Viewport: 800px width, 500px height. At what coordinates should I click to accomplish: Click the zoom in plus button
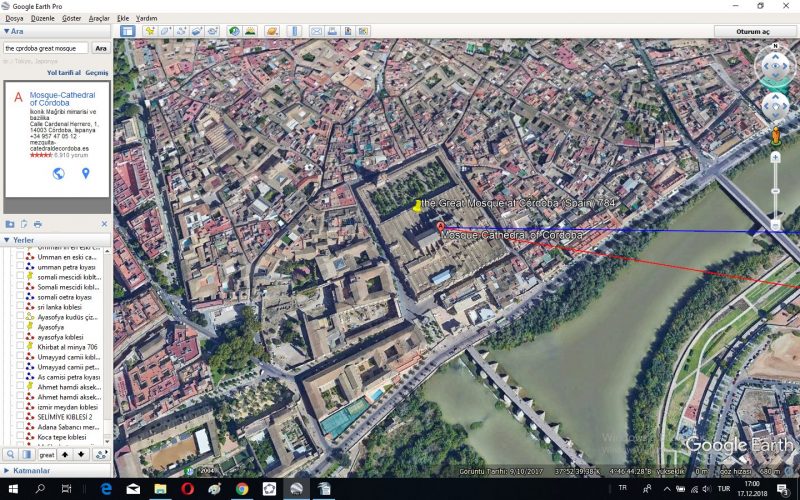pyautogui.click(x=776, y=158)
